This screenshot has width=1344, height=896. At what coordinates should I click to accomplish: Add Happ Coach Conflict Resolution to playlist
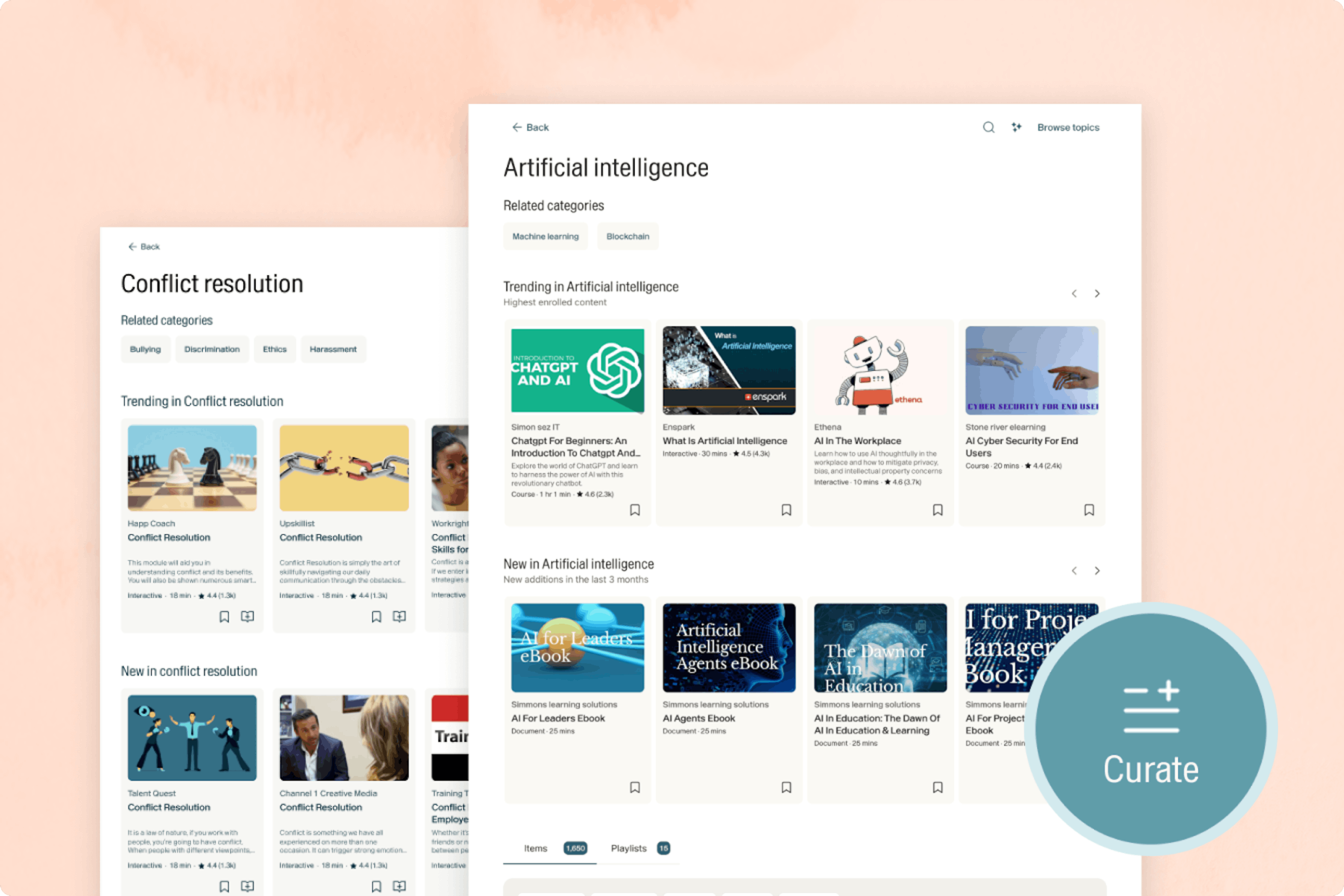[x=247, y=617]
